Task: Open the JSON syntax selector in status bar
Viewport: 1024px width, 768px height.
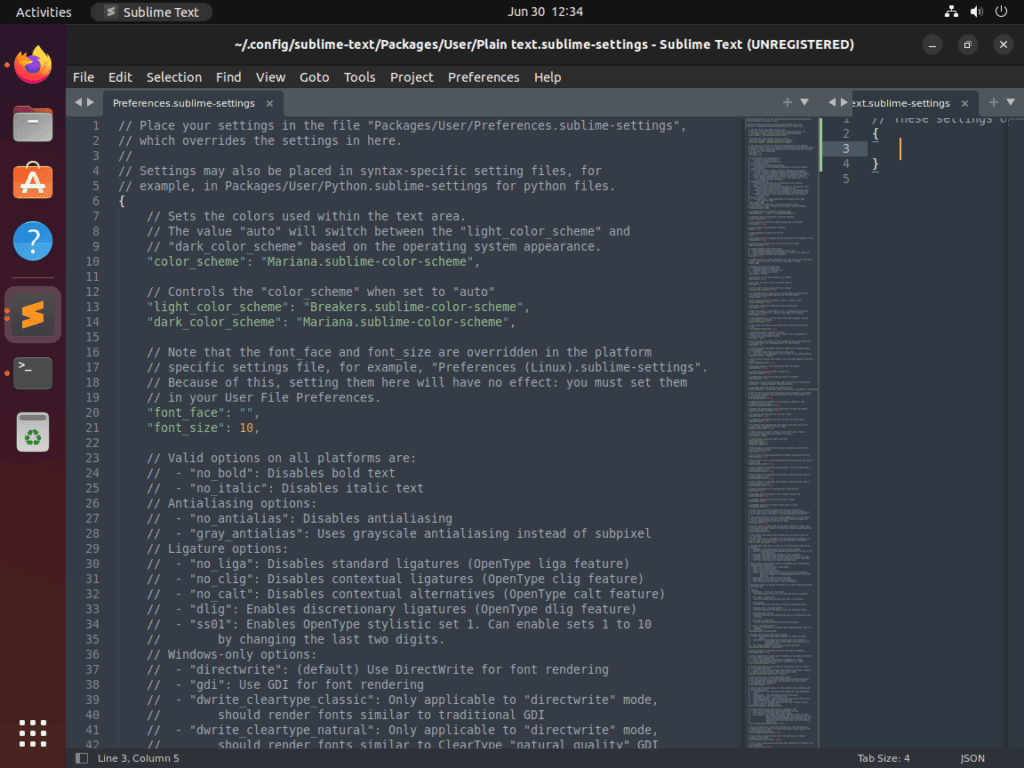Action: pos(971,758)
